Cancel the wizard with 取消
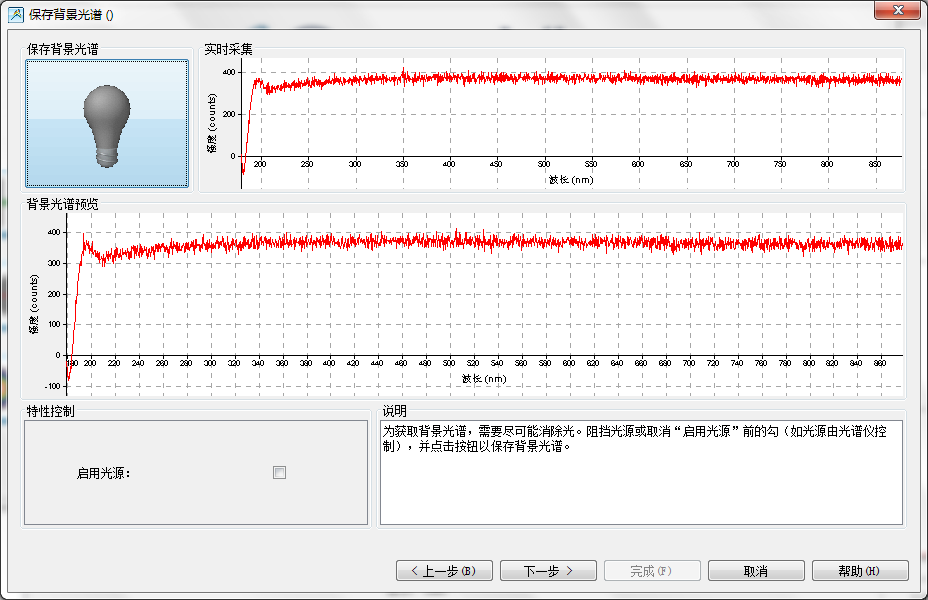The image size is (928, 600). click(755, 571)
